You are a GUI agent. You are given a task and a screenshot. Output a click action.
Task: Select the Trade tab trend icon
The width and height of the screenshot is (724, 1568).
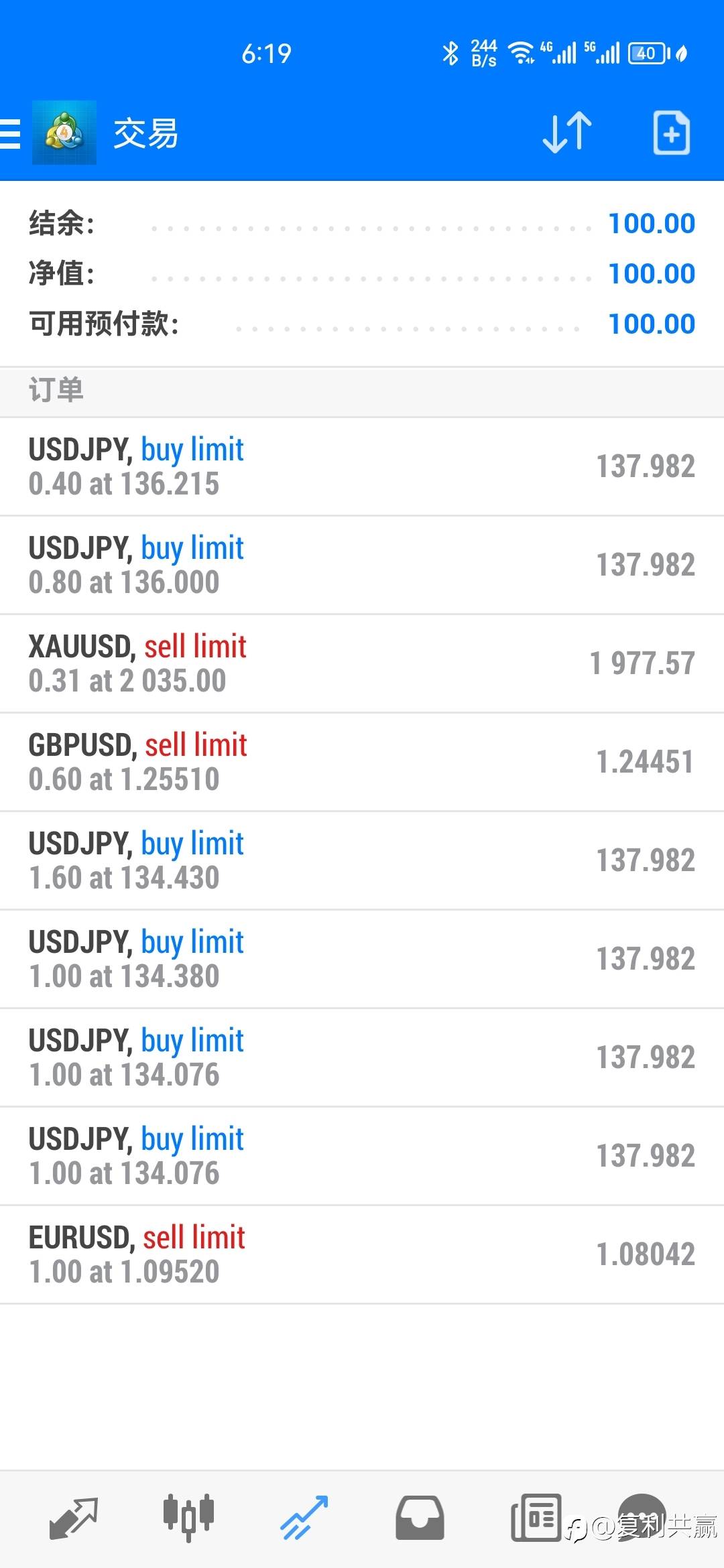[x=304, y=1518]
